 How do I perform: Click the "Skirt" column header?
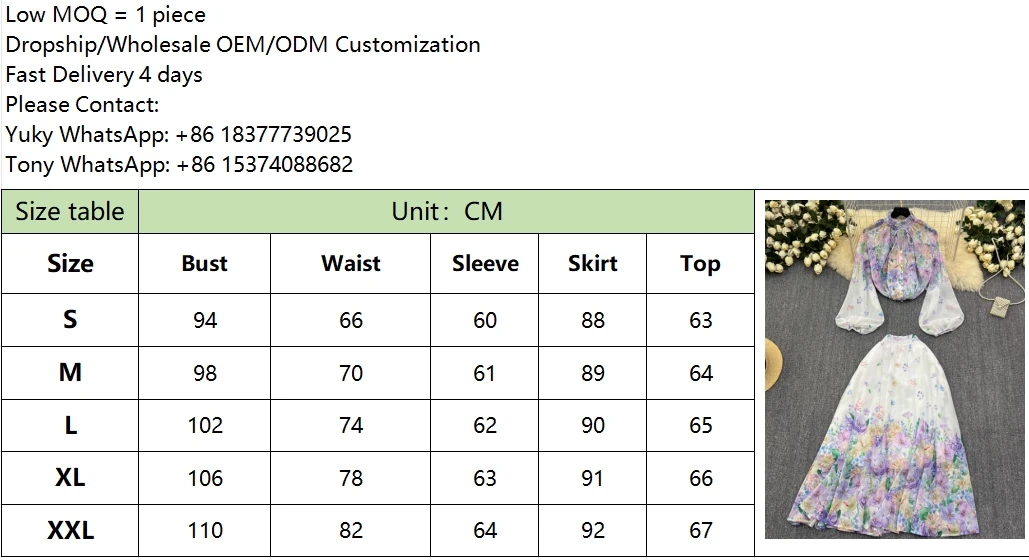593,264
